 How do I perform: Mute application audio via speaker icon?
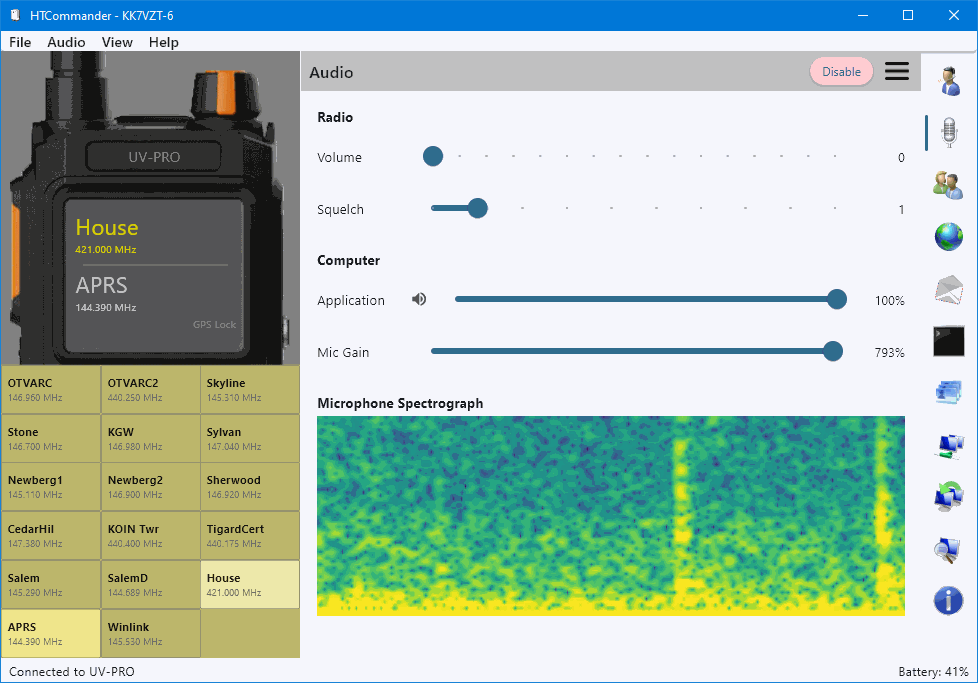pos(419,299)
